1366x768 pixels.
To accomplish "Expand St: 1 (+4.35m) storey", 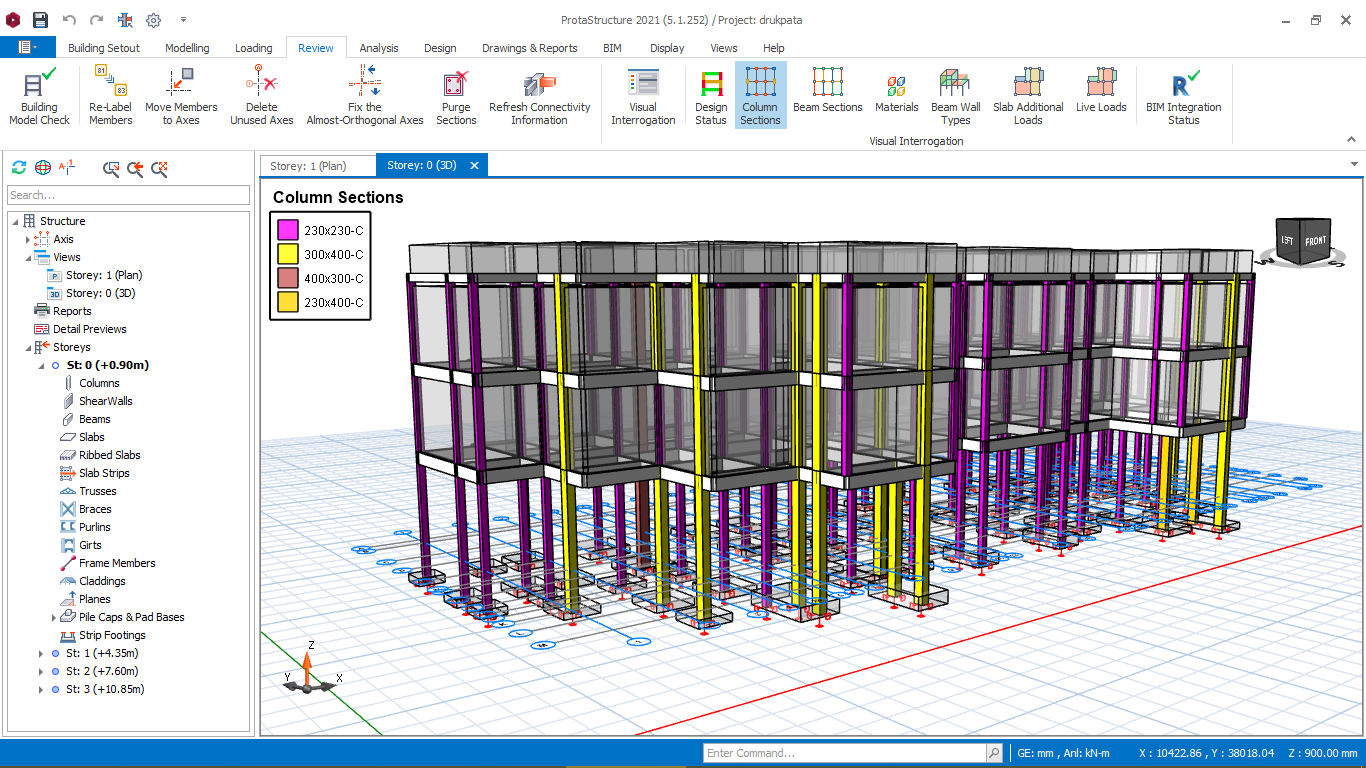I will [x=41, y=653].
